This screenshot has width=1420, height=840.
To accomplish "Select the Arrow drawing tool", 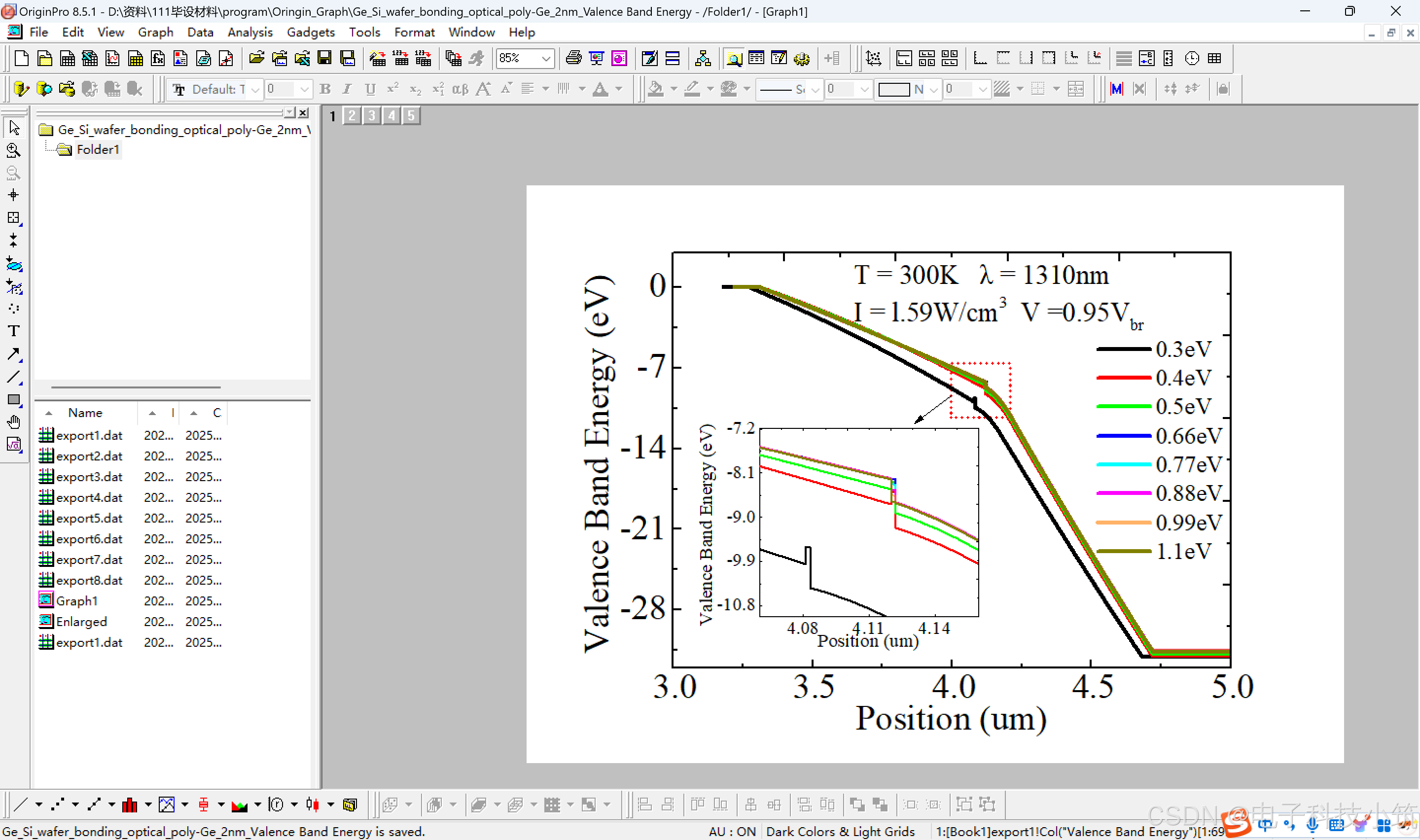I will click(14, 354).
